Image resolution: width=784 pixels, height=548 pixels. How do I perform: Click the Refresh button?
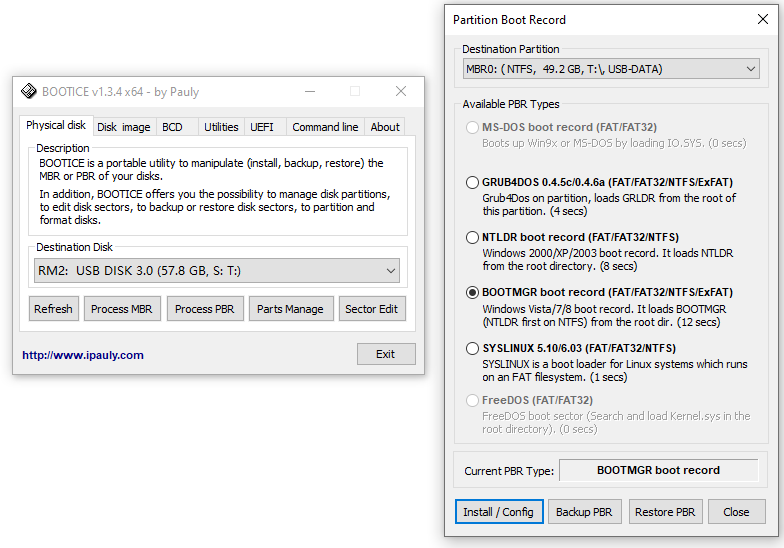(54, 309)
